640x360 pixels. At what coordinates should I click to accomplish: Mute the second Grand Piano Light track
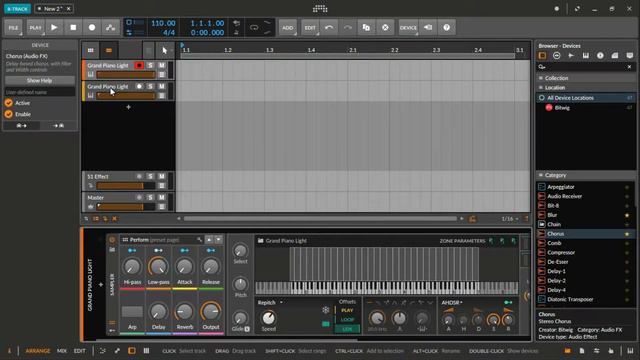(162, 87)
